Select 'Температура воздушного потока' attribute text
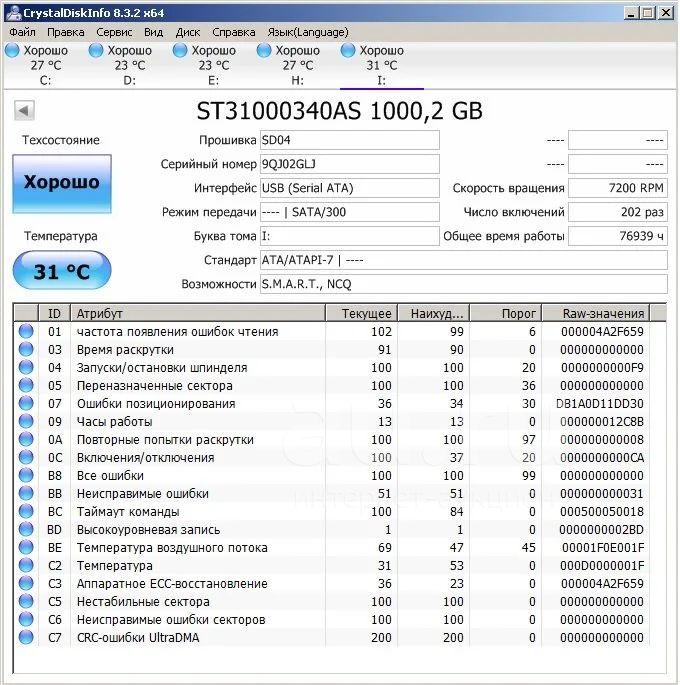 (172, 548)
